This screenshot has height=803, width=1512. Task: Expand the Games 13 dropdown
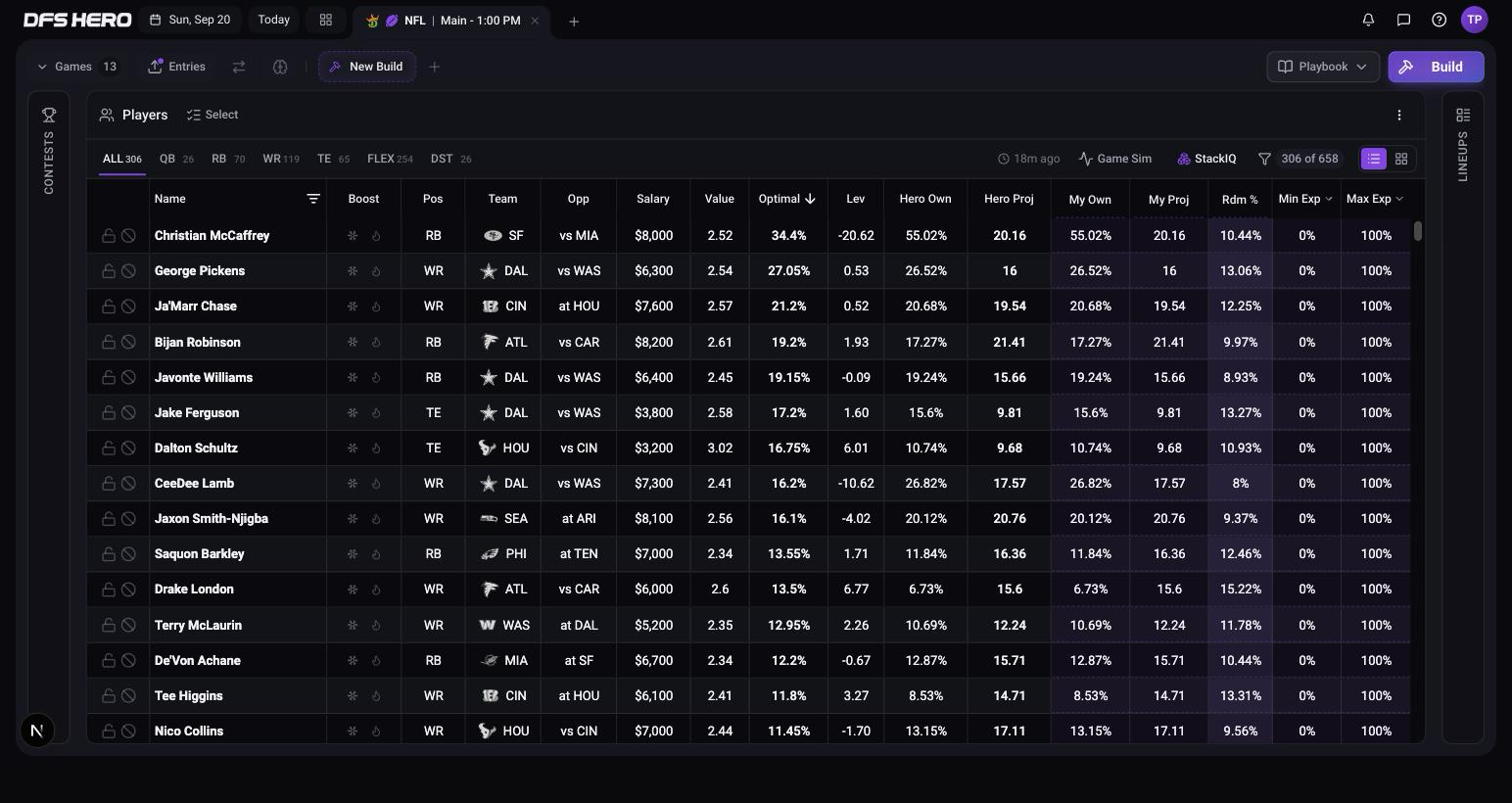77,67
